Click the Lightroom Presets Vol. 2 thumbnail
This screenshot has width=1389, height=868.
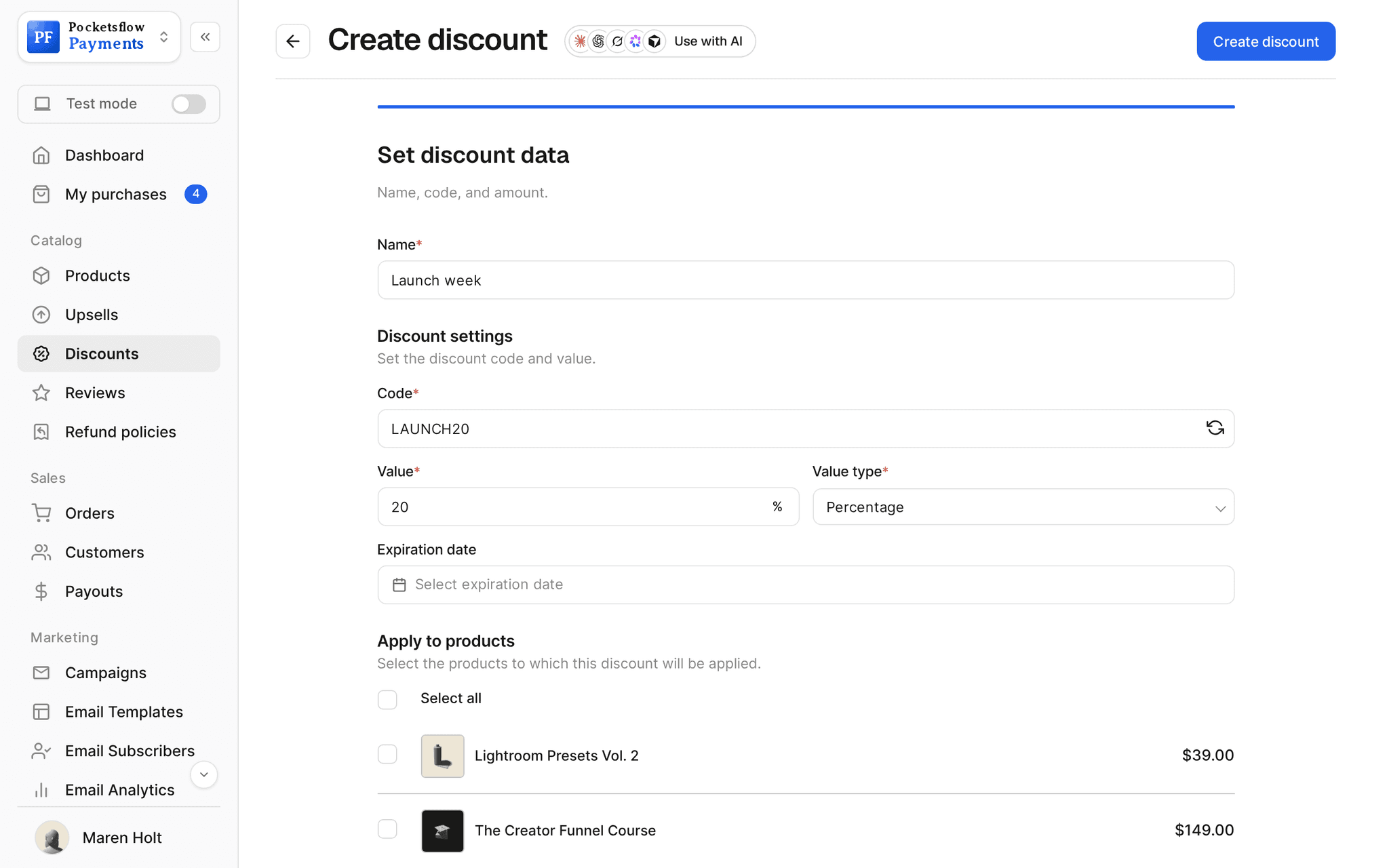[x=442, y=755]
